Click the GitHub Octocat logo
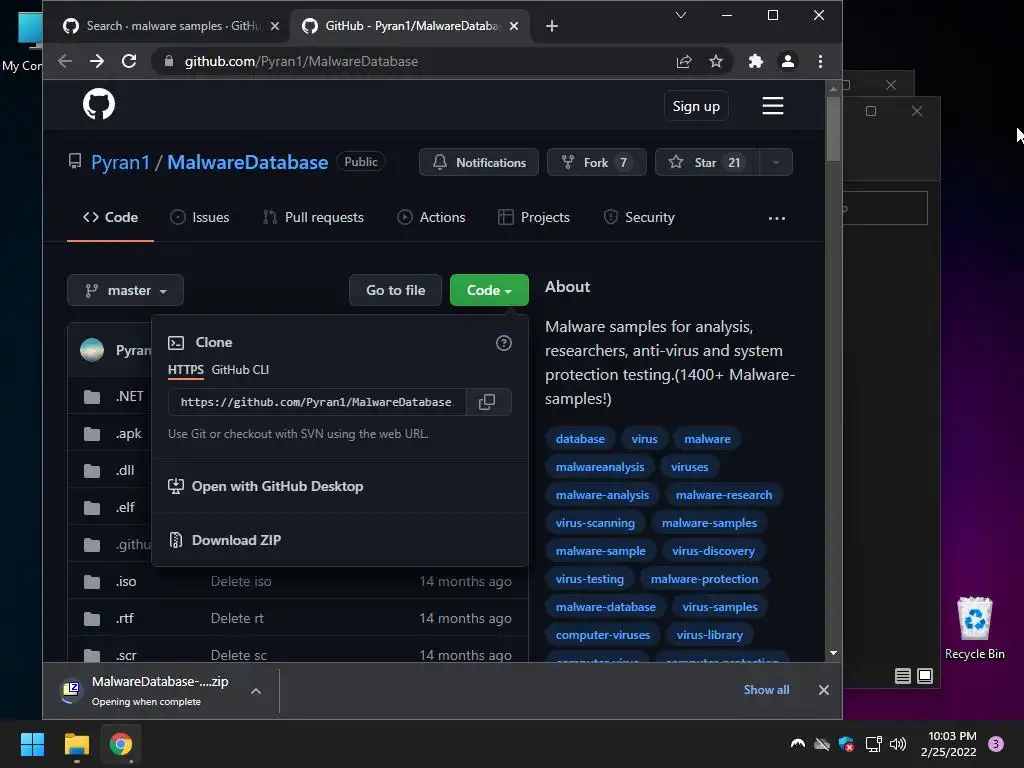The image size is (1024, 768). coord(99,104)
